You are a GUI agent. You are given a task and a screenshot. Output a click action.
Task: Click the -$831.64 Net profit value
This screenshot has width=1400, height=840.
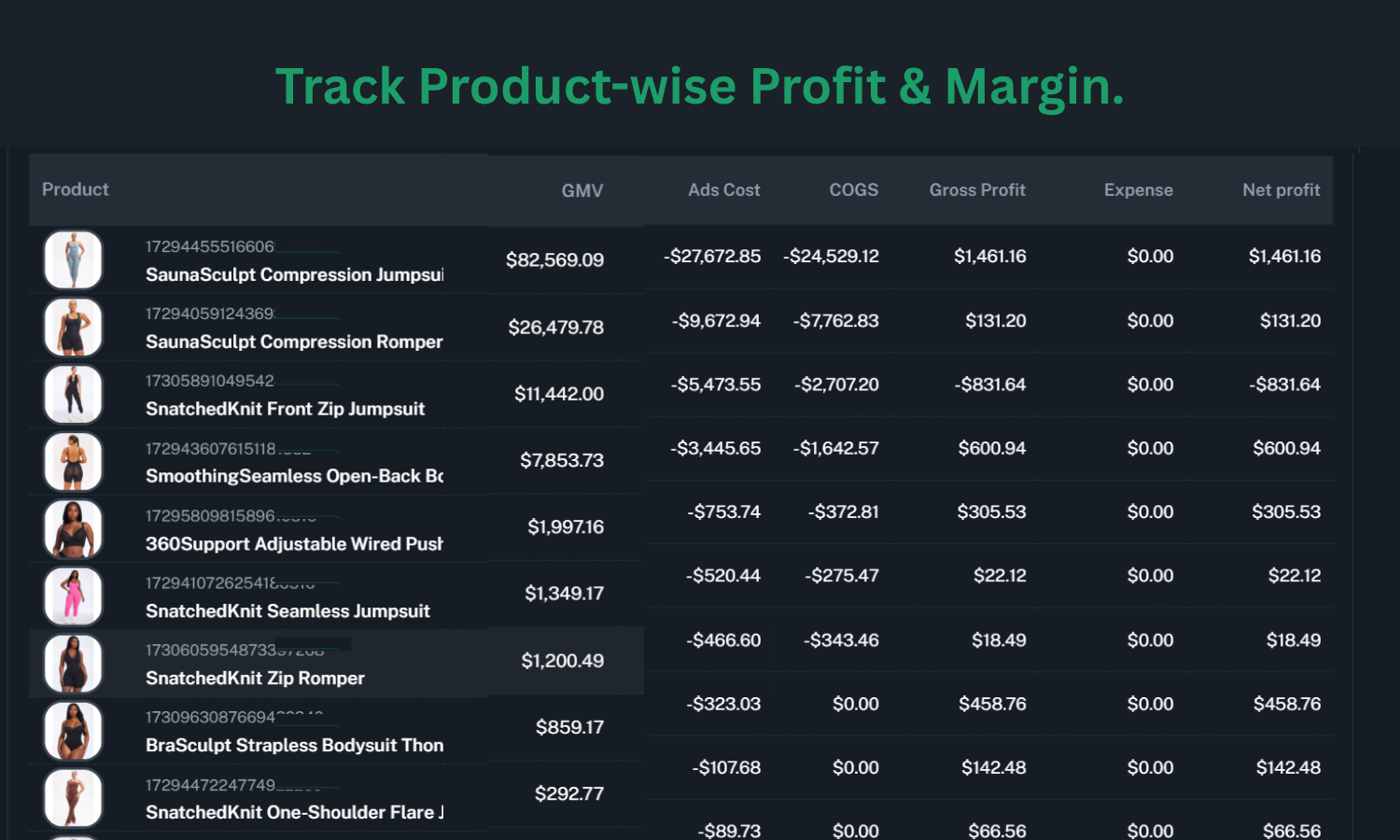pyautogui.click(x=1284, y=385)
